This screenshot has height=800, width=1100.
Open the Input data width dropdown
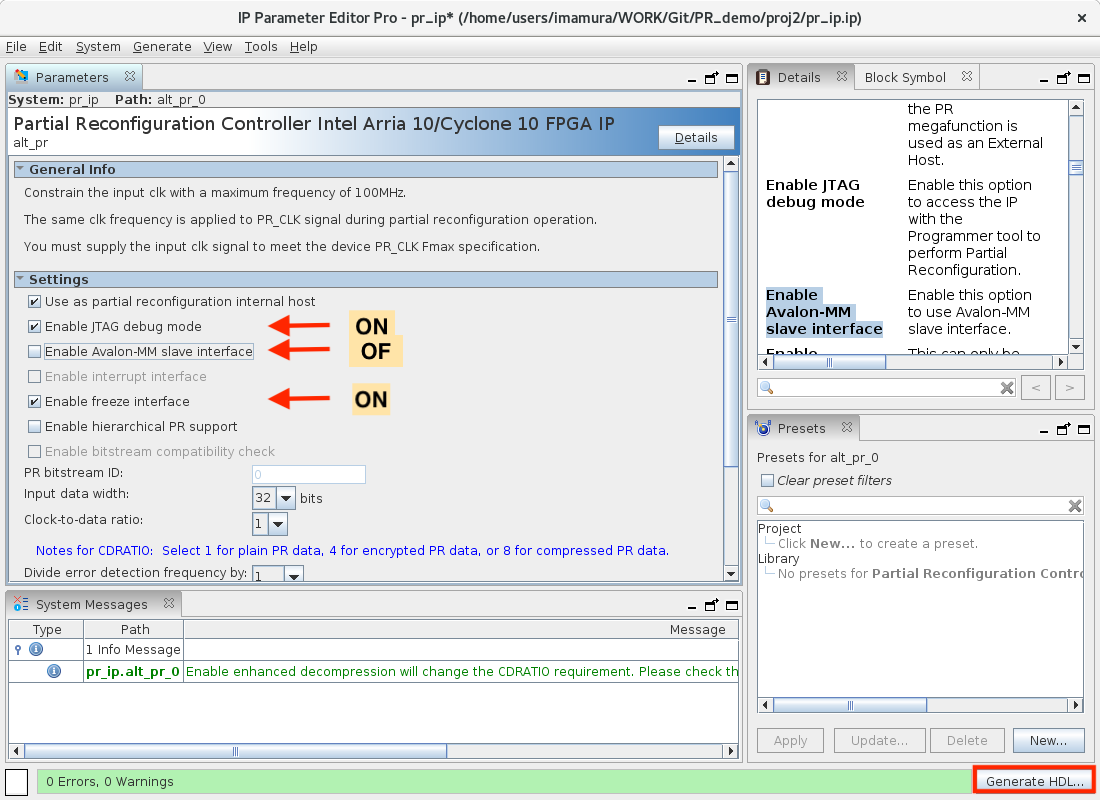(x=286, y=498)
